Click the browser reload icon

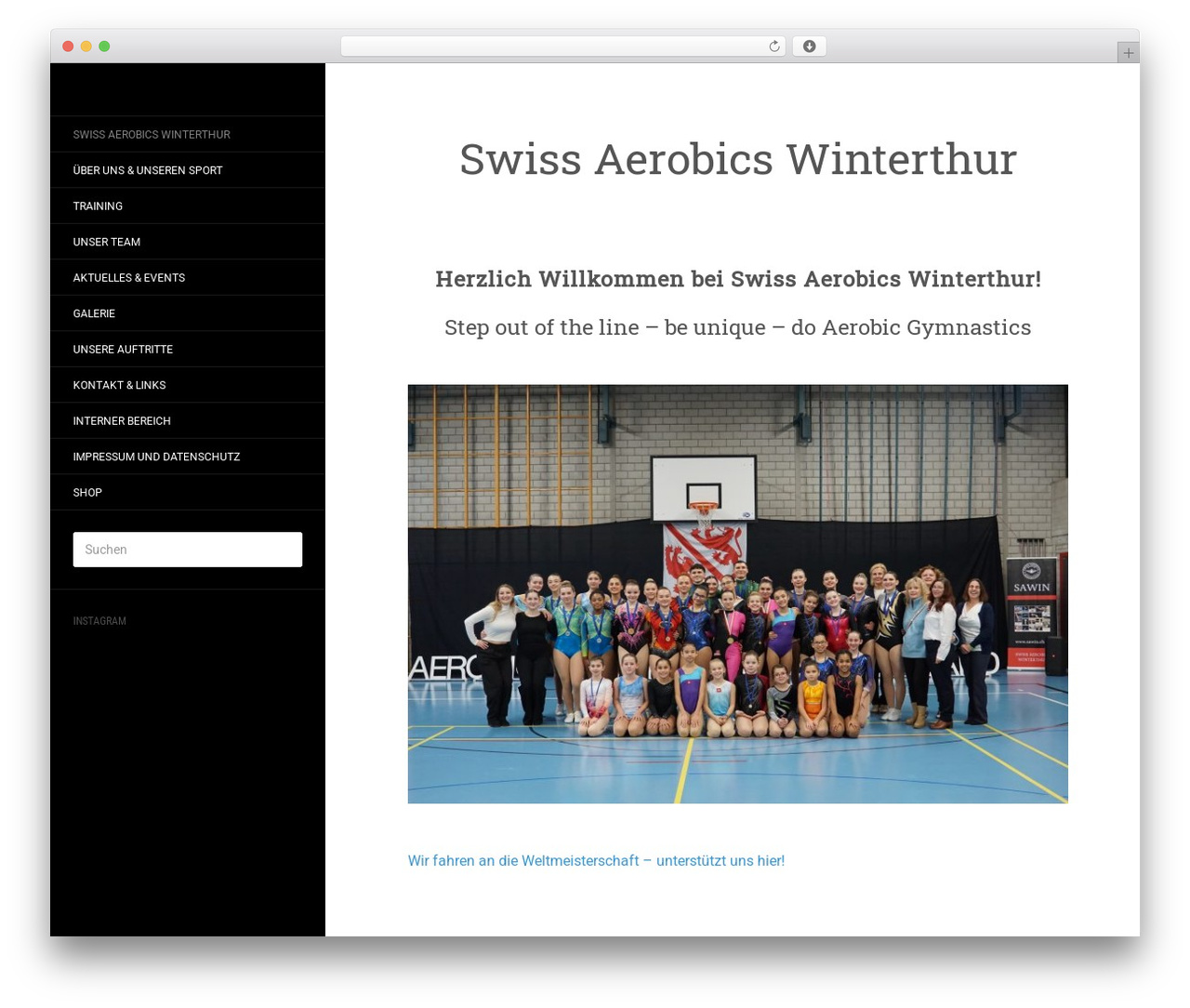[773, 46]
